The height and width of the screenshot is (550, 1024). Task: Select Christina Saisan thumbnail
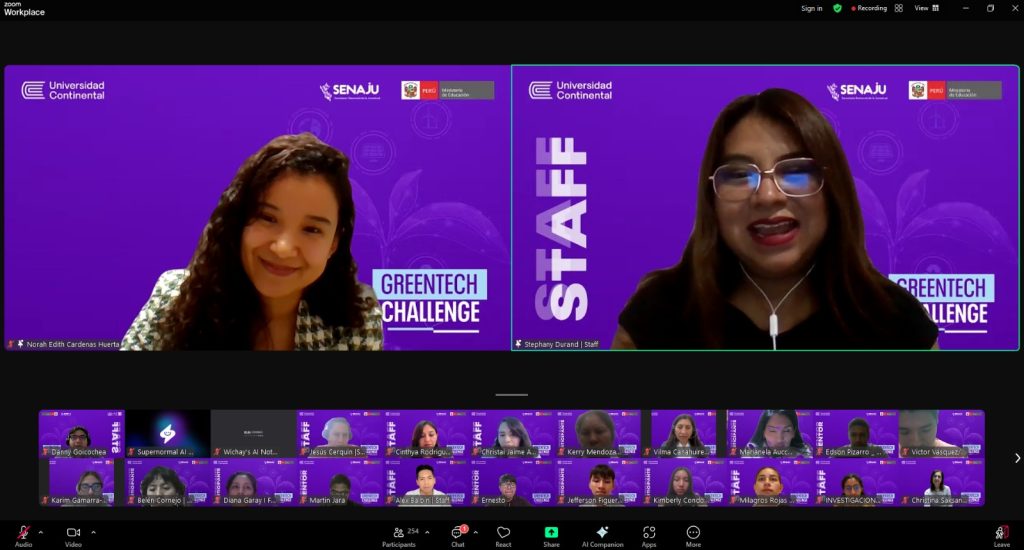click(942, 482)
